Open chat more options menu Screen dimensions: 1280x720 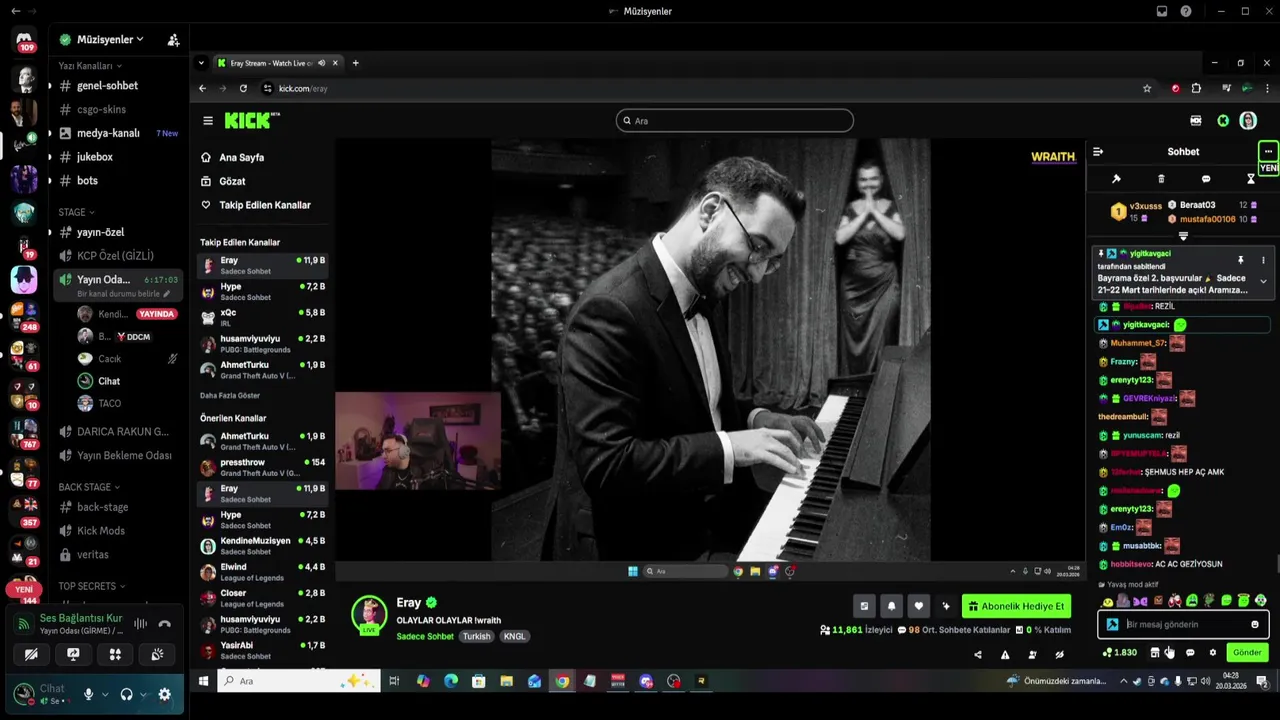(1268, 152)
